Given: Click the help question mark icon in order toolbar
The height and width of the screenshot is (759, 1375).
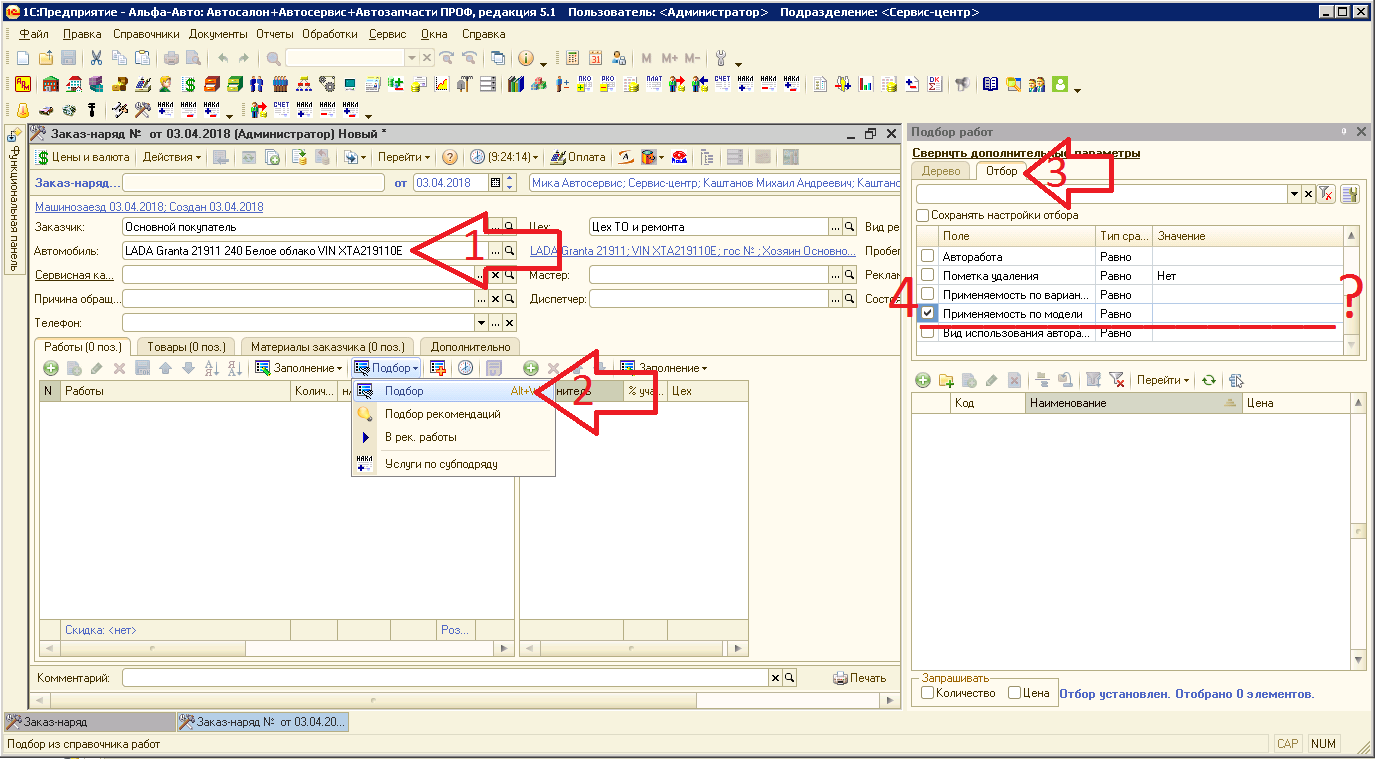Looking at the screenshot, I should pyautogui.click(x=450, y=157).
